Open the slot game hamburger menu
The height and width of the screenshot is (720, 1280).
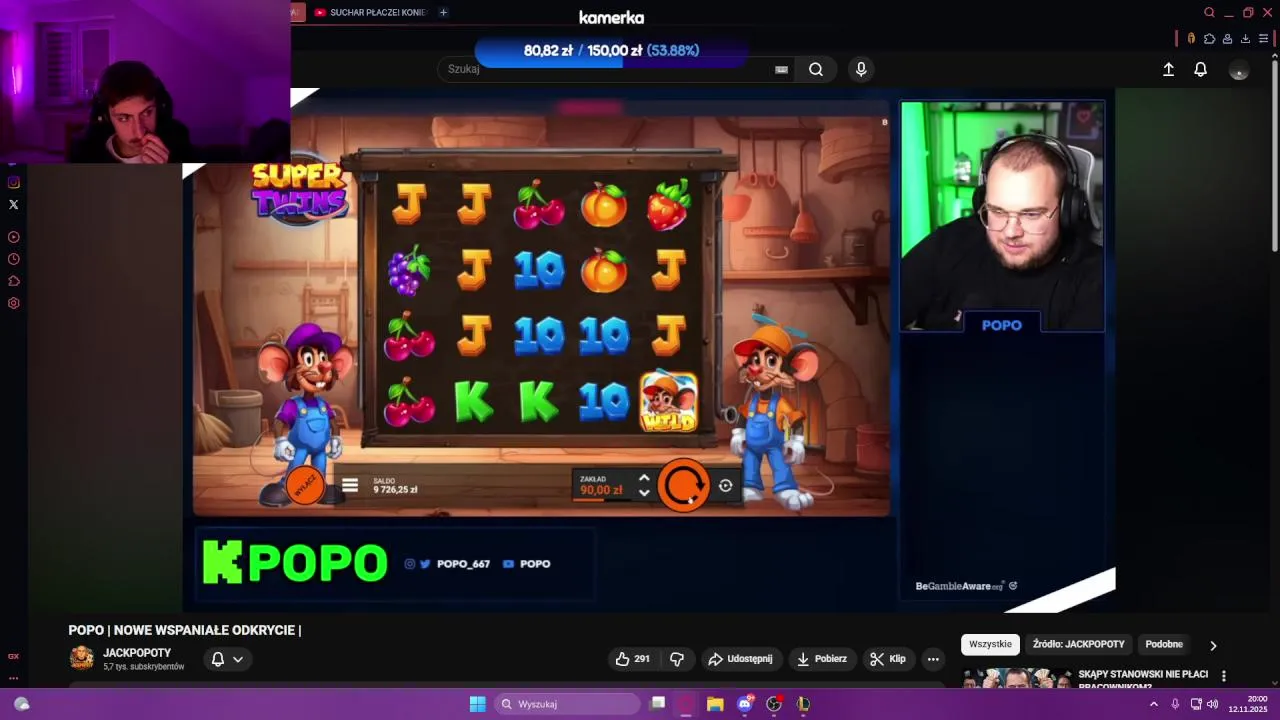[350, 486]
